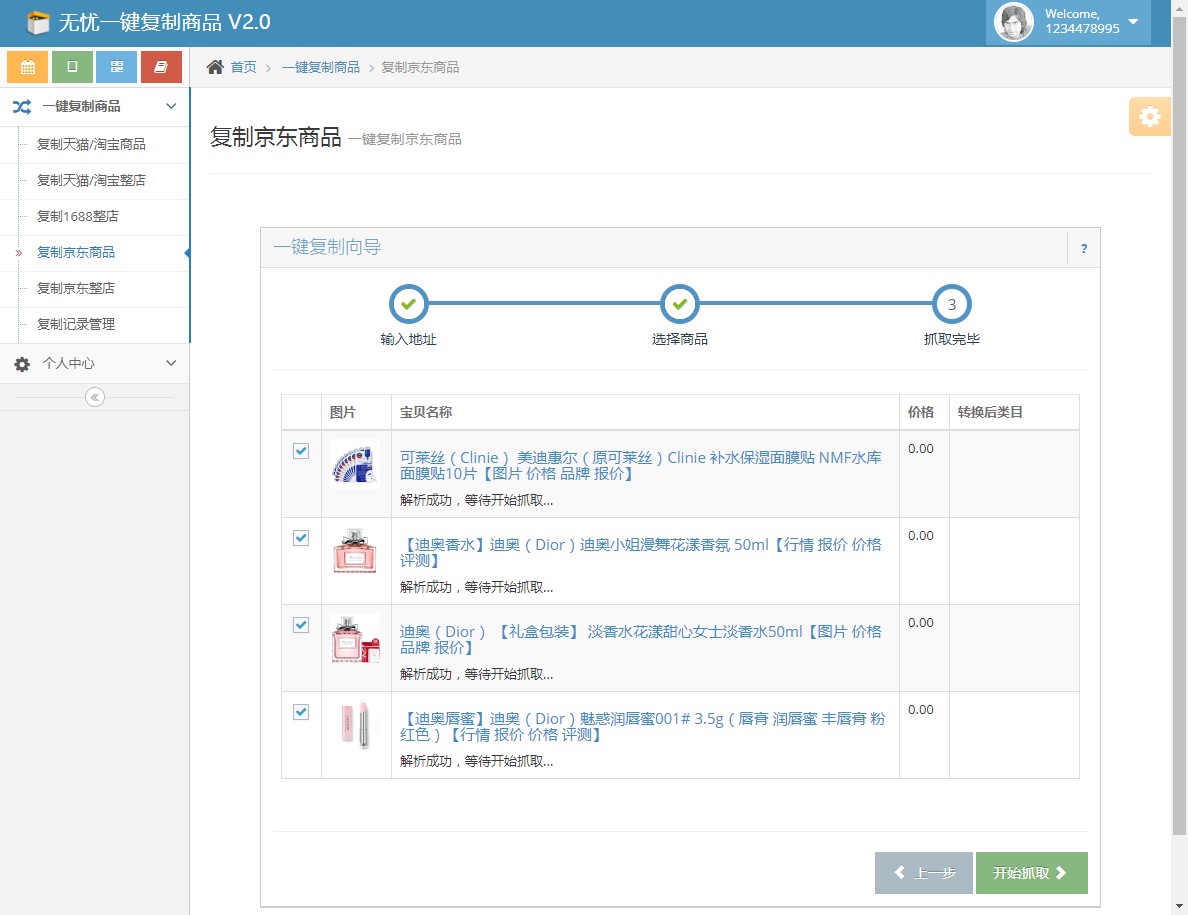Open the 迪奥唇蜜 魅惑润唇蜜 link

click(642, 726)
